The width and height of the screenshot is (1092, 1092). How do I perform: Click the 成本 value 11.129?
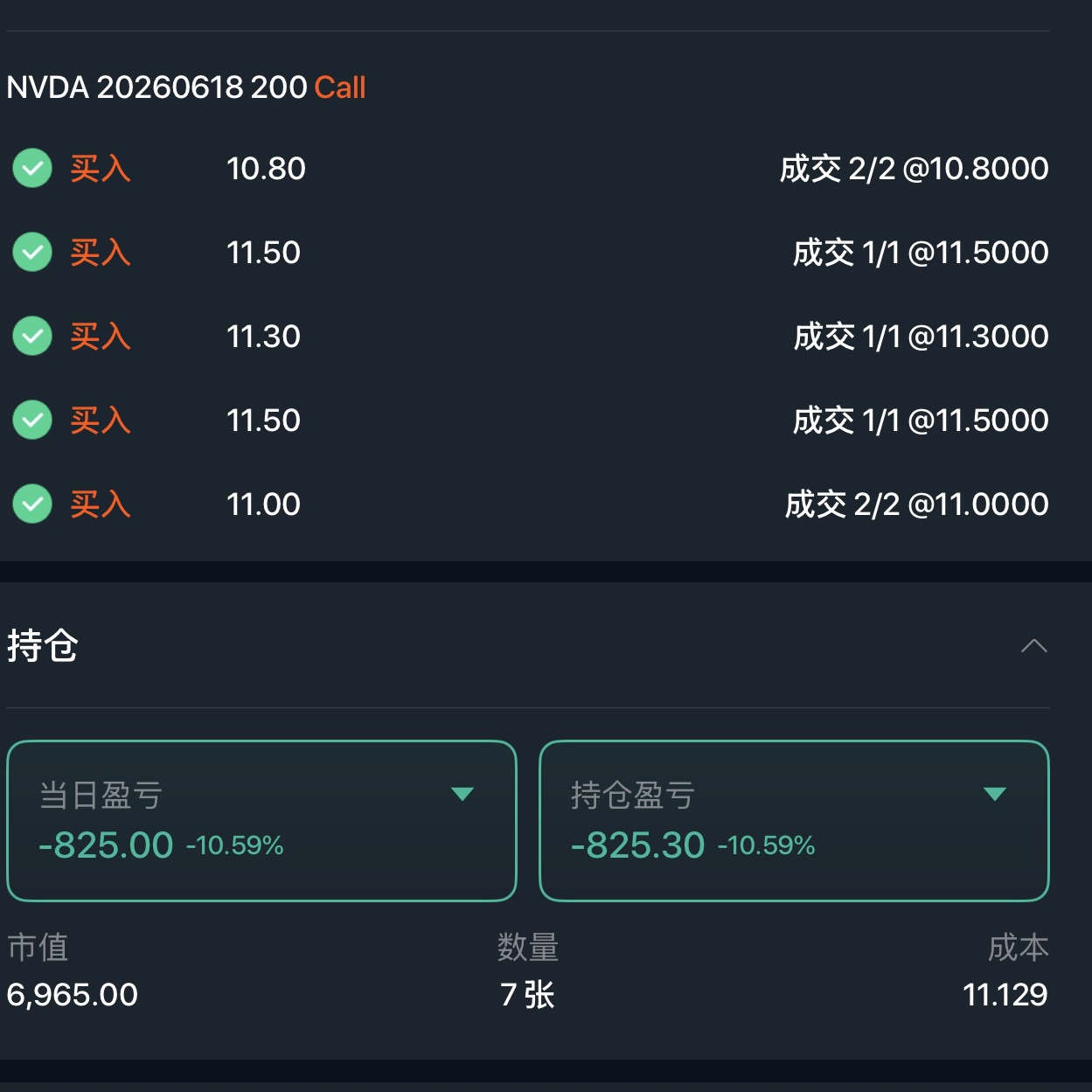[x=1005, y=994]
